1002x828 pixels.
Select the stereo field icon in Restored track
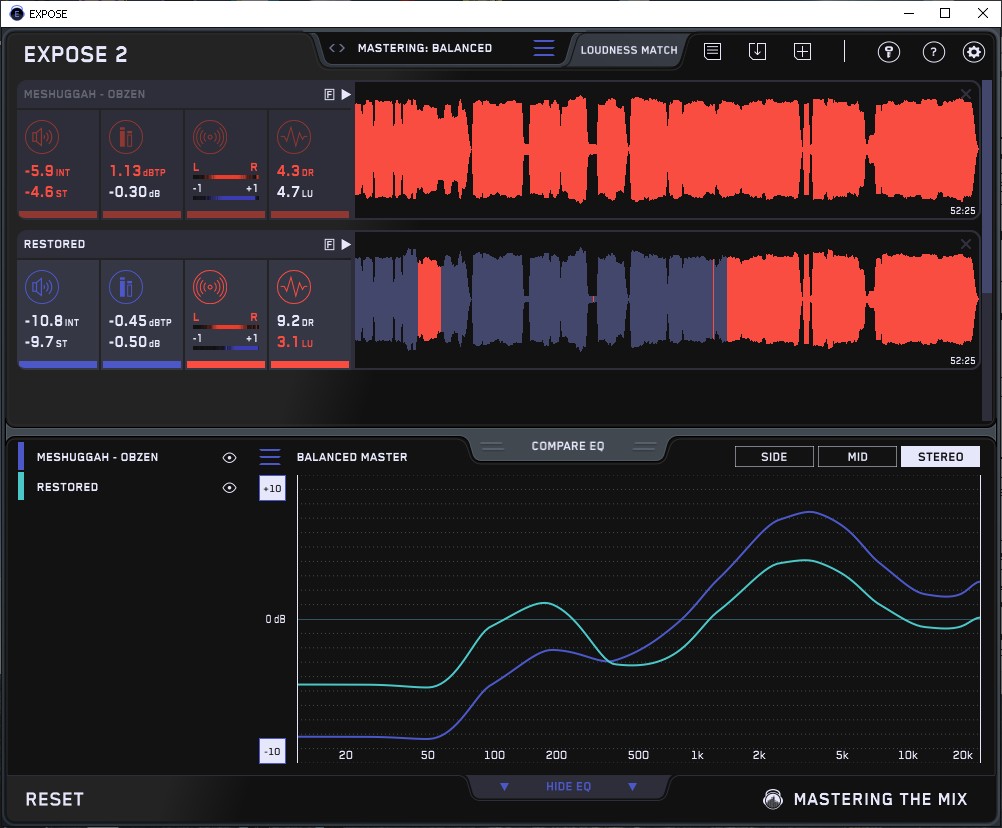tap(210, 287)
